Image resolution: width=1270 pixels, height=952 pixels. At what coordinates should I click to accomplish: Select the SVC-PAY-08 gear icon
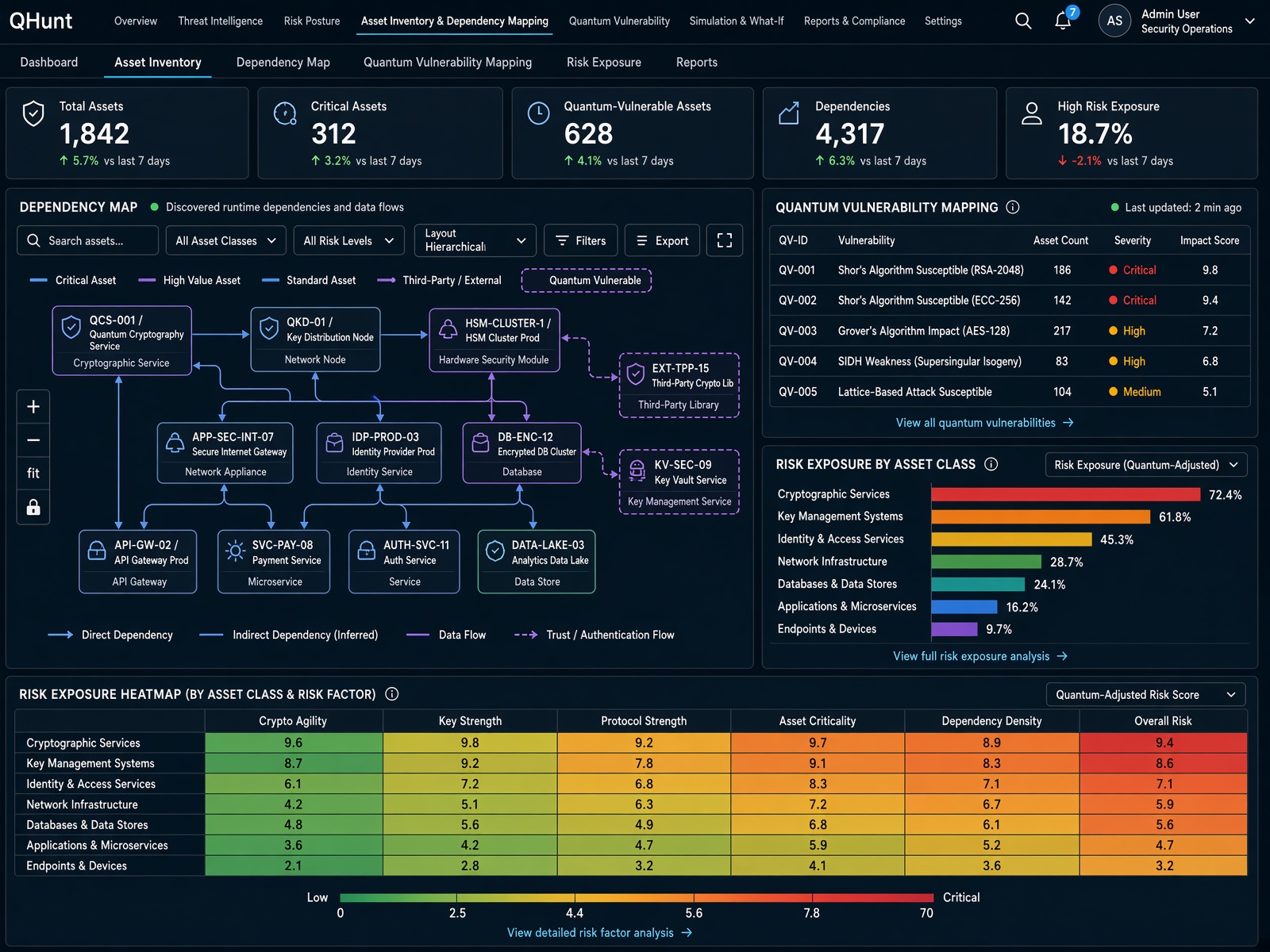pos(235,551)
